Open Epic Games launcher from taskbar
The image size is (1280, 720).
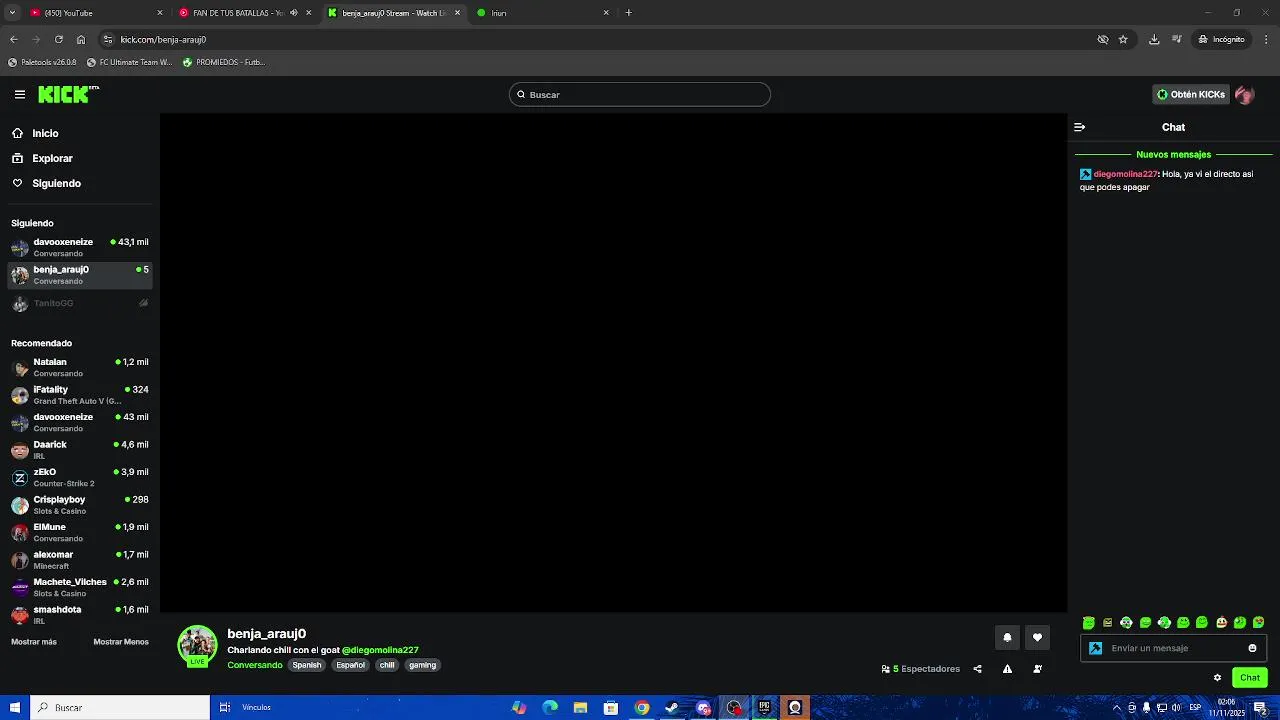coord(764,707)
